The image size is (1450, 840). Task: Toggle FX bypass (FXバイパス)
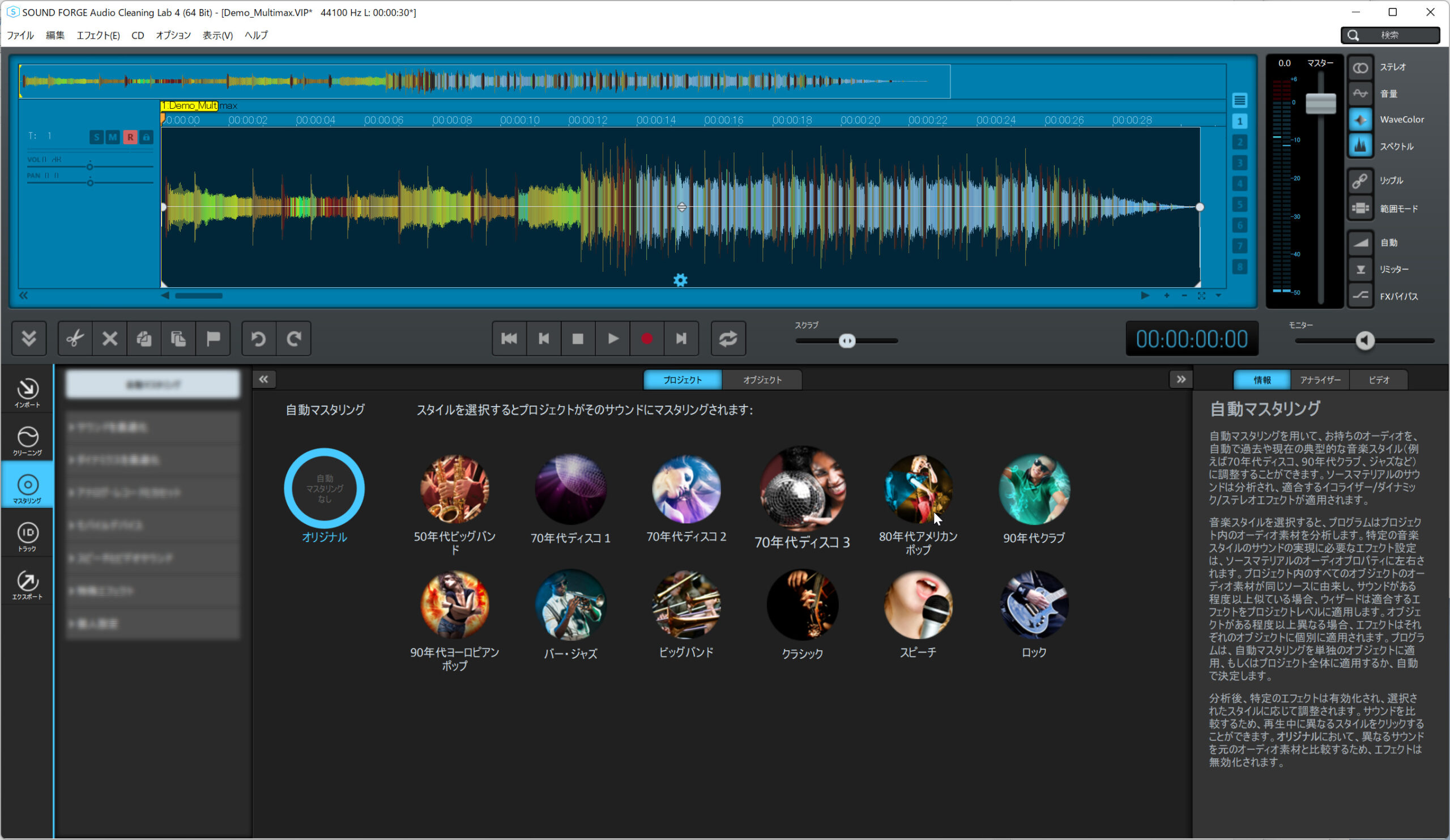(1361, 296)
